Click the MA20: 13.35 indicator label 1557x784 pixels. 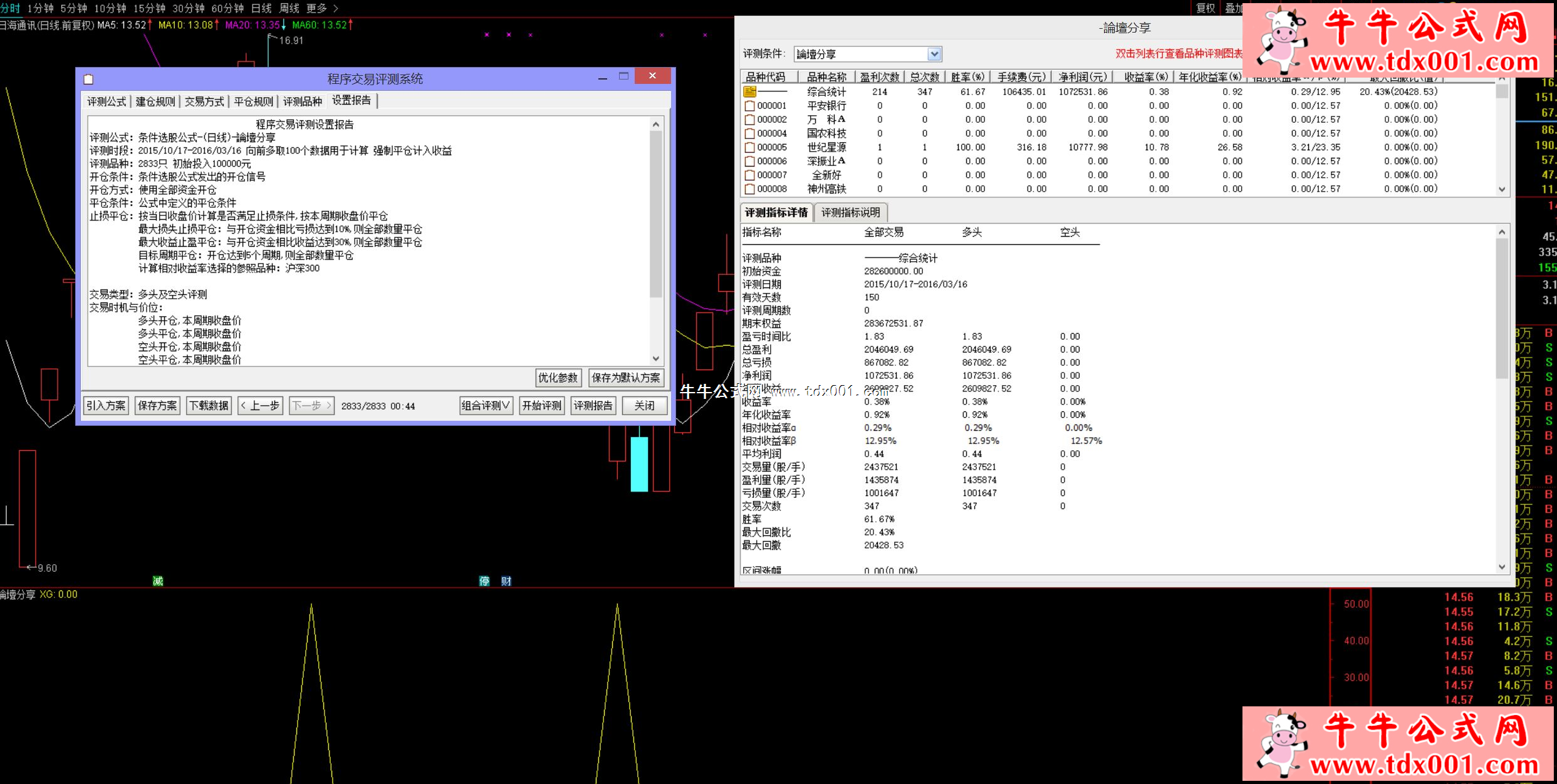pos(256,25)
